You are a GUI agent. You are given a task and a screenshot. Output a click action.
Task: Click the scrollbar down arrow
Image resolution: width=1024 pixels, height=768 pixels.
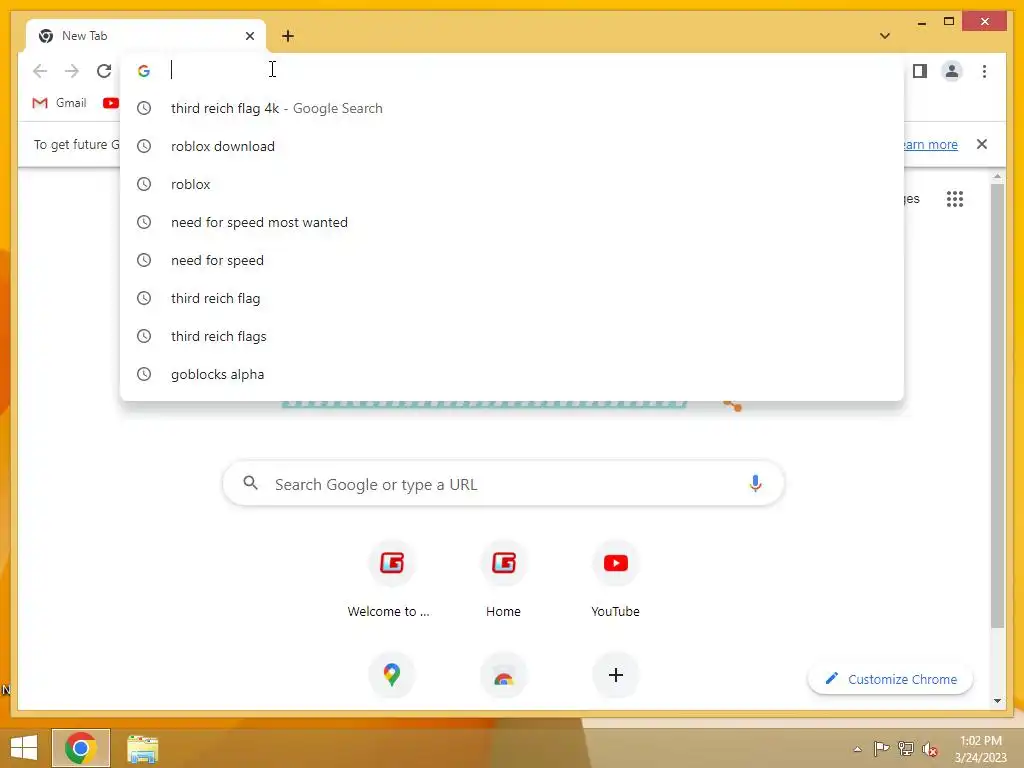pyautogui.click(x=997, y=701)
